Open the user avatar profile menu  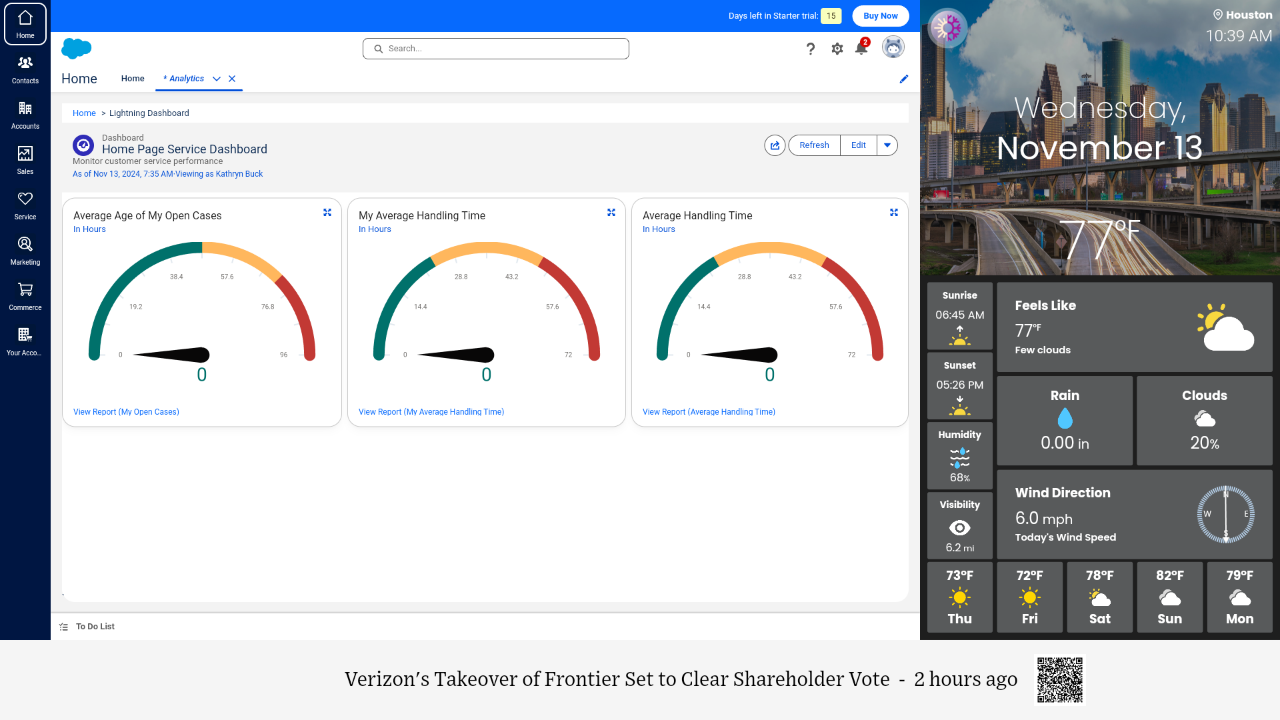pyautogui.click(x=893, y=48)
